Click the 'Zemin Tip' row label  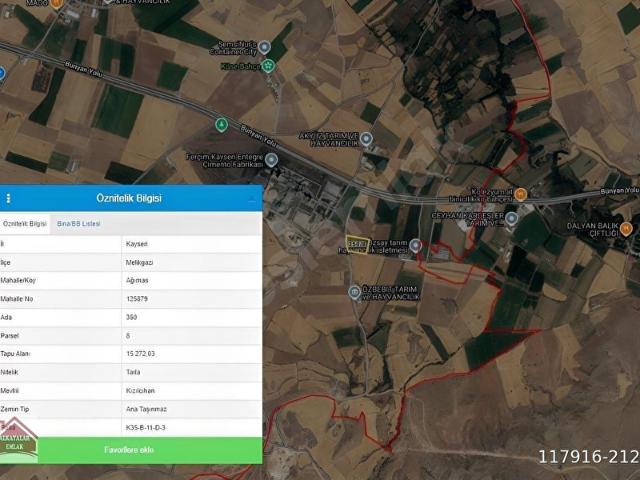tap(15, 409)
